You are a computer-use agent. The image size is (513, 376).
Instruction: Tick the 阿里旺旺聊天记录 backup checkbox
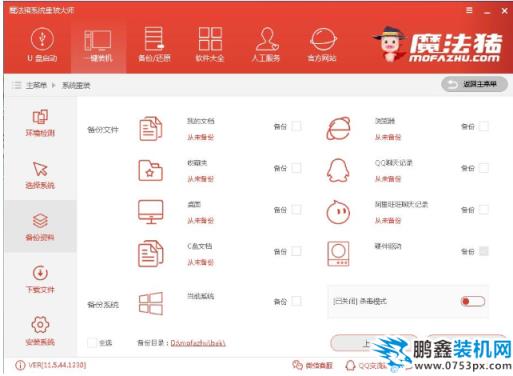pos(484,210)
